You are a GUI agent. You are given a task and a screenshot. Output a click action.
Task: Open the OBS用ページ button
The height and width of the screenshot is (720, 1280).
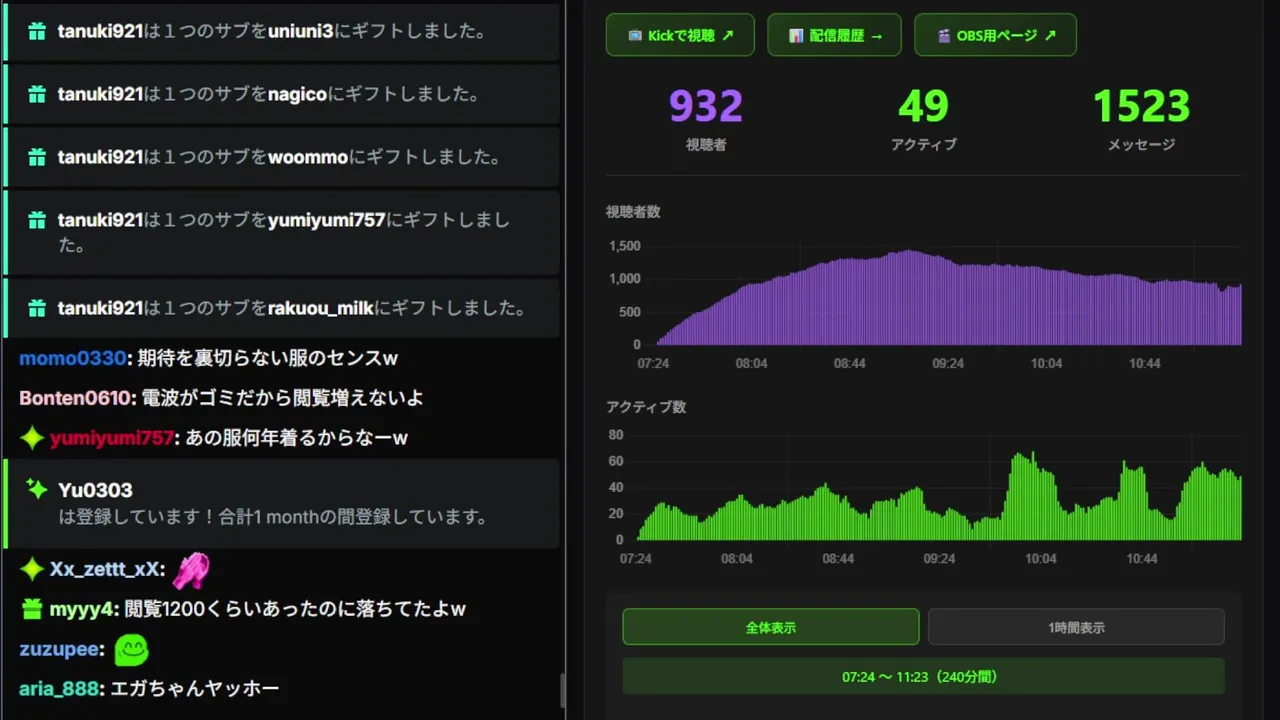(x=995, y=35)
